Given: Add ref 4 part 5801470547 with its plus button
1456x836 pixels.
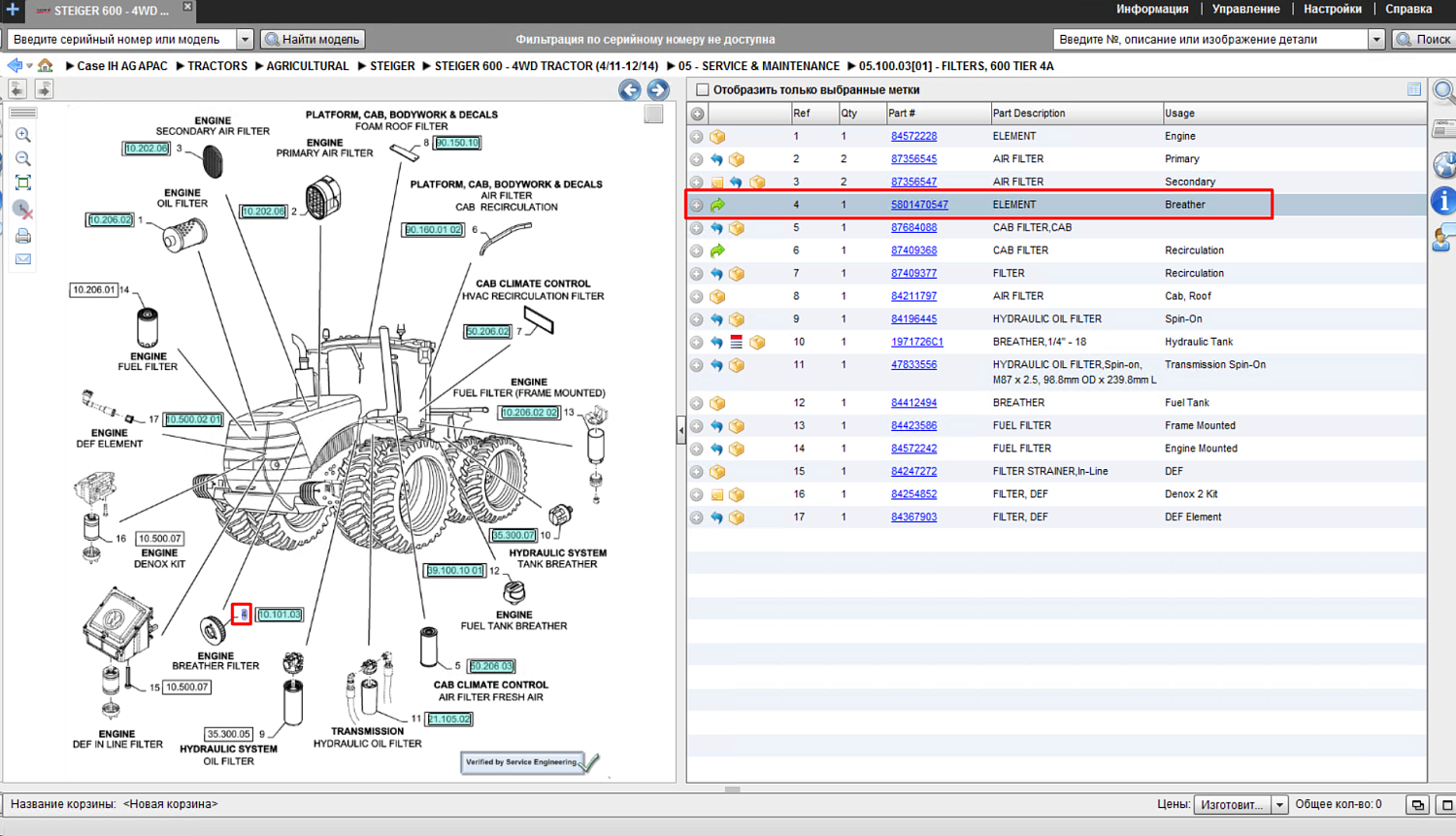Looking at the screenshot, I should [x=697, y=205].
